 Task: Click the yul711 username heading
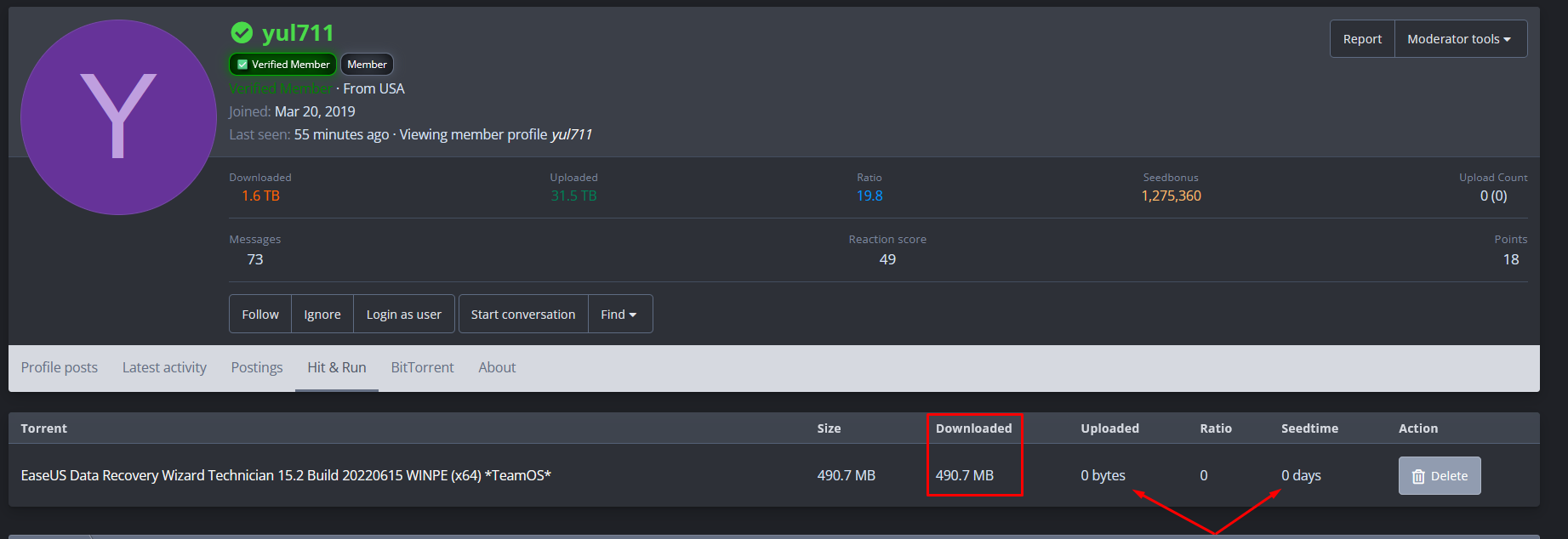coord(298,33)
